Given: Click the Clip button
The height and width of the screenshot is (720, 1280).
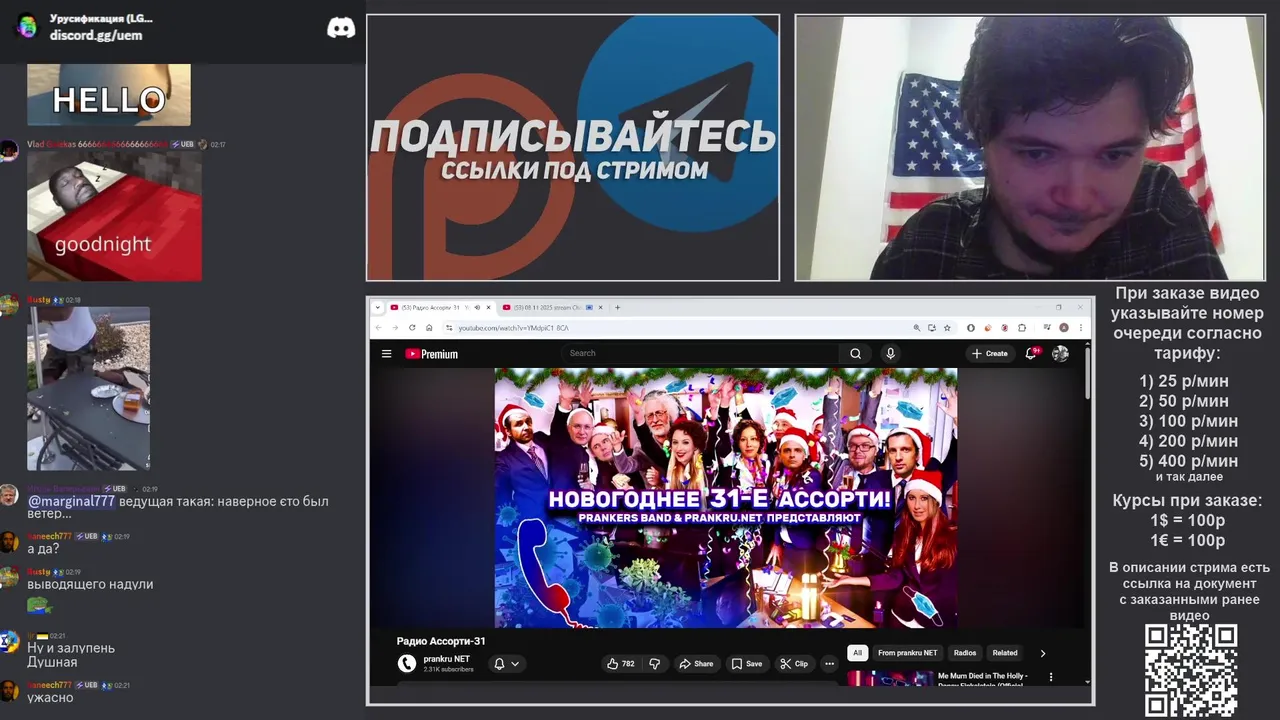Looking at the screenshot, I should [794, 663].
